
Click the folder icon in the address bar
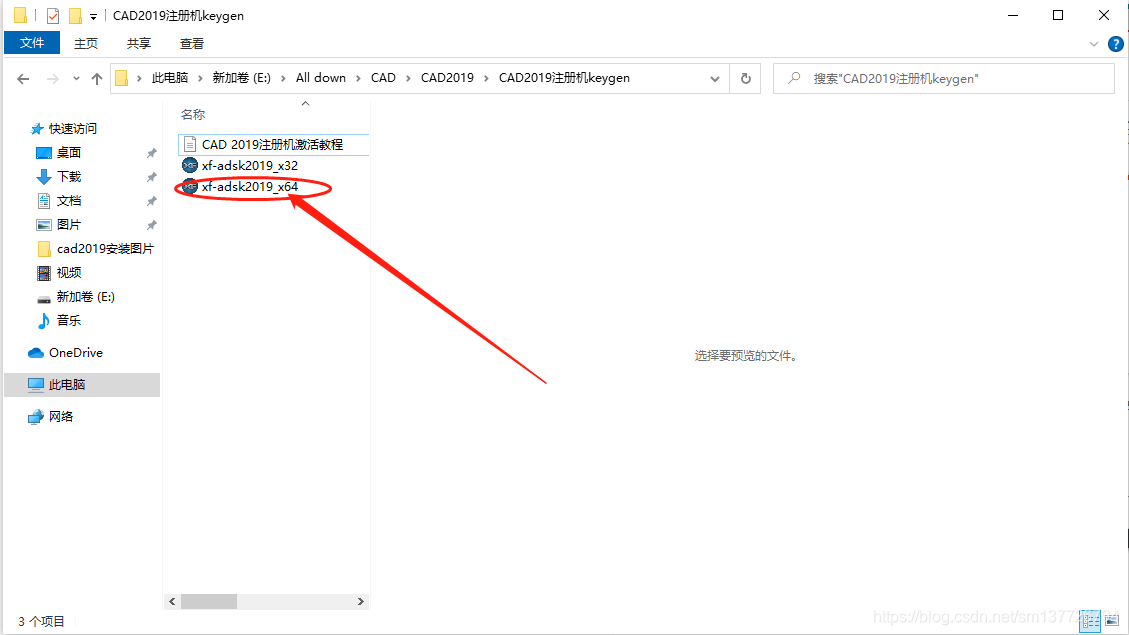pyautogui.click(x=122, y=78)
